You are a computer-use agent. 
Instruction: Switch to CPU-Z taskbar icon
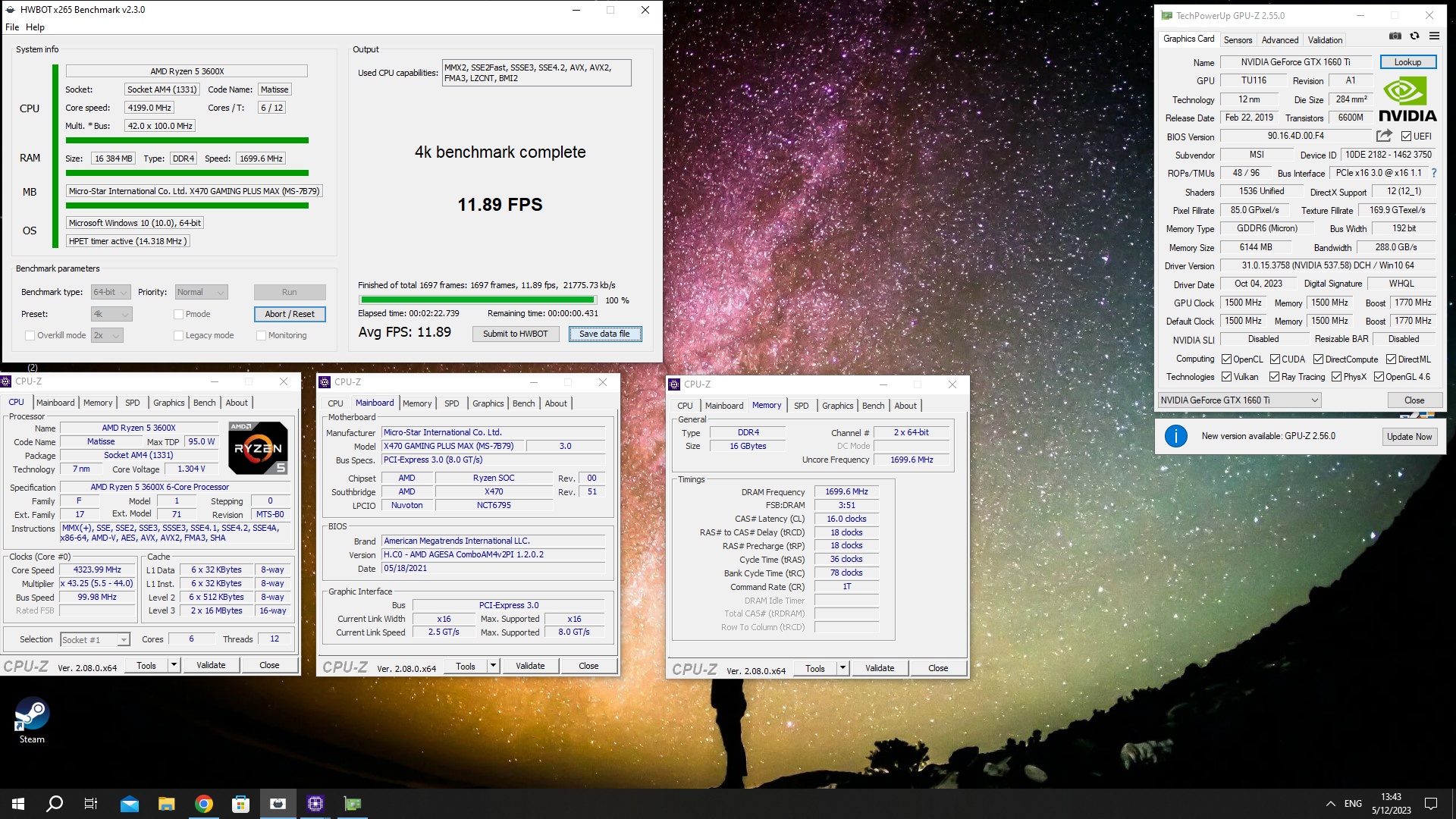click(315, 804)
